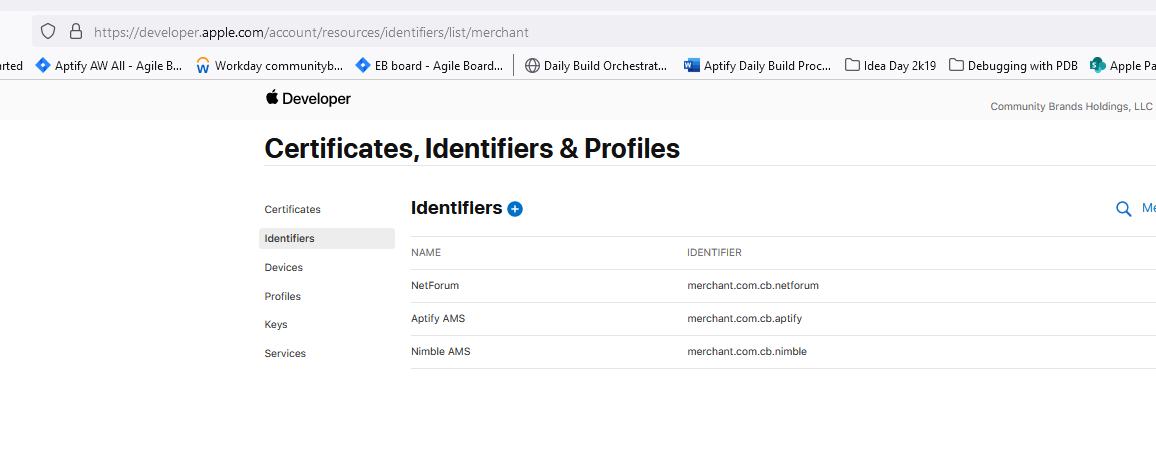
Task: Click the IDENTIFIER column header
Action: pyautogui.click(x=714, y=252)
